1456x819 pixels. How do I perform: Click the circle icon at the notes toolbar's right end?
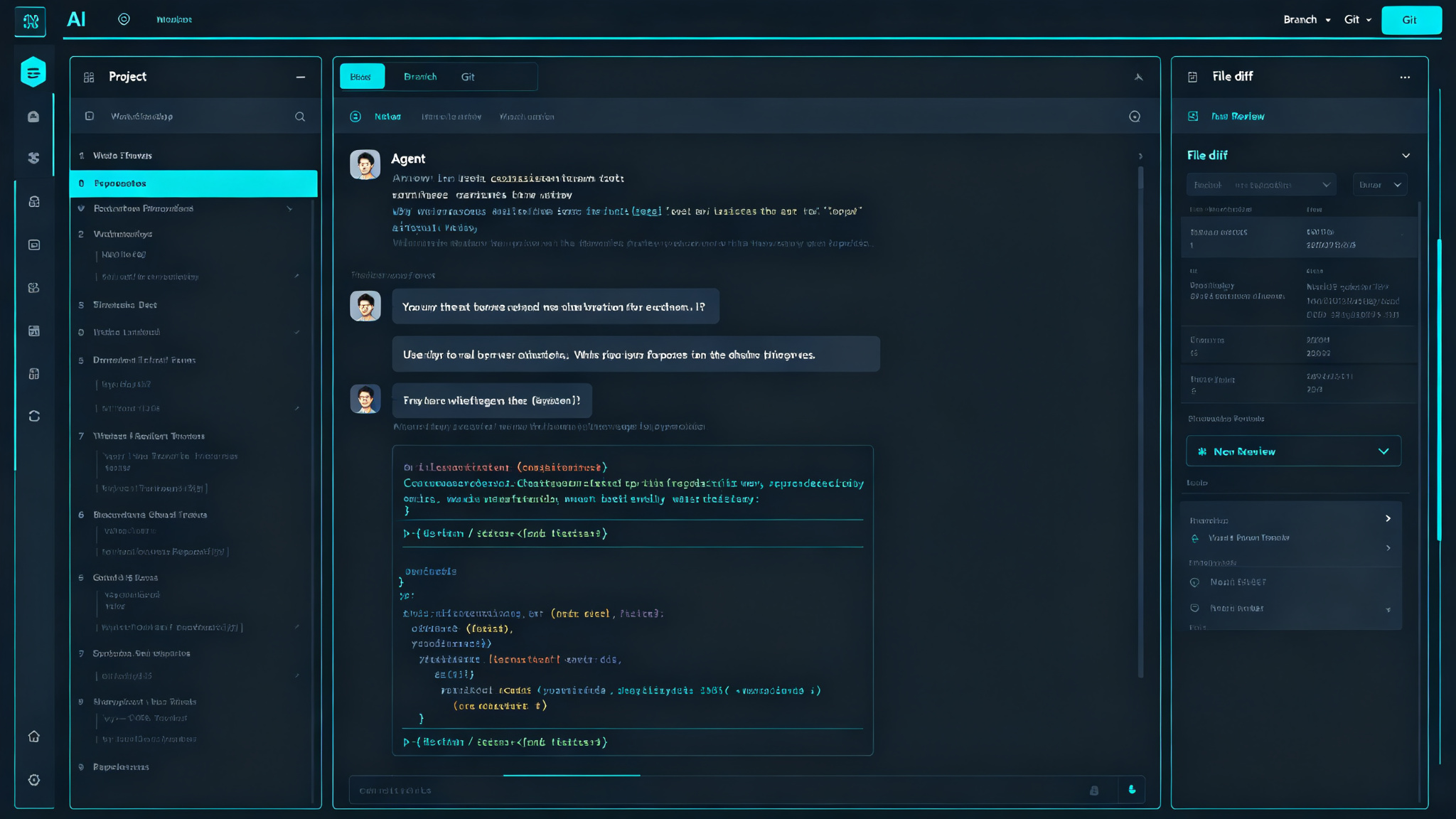[x=1135, y=117]
